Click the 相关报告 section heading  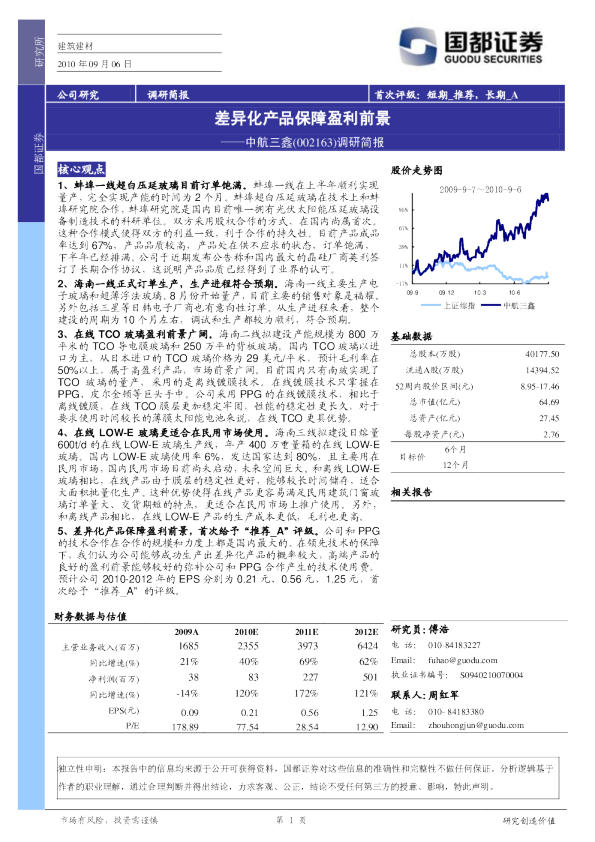point(411,492)
